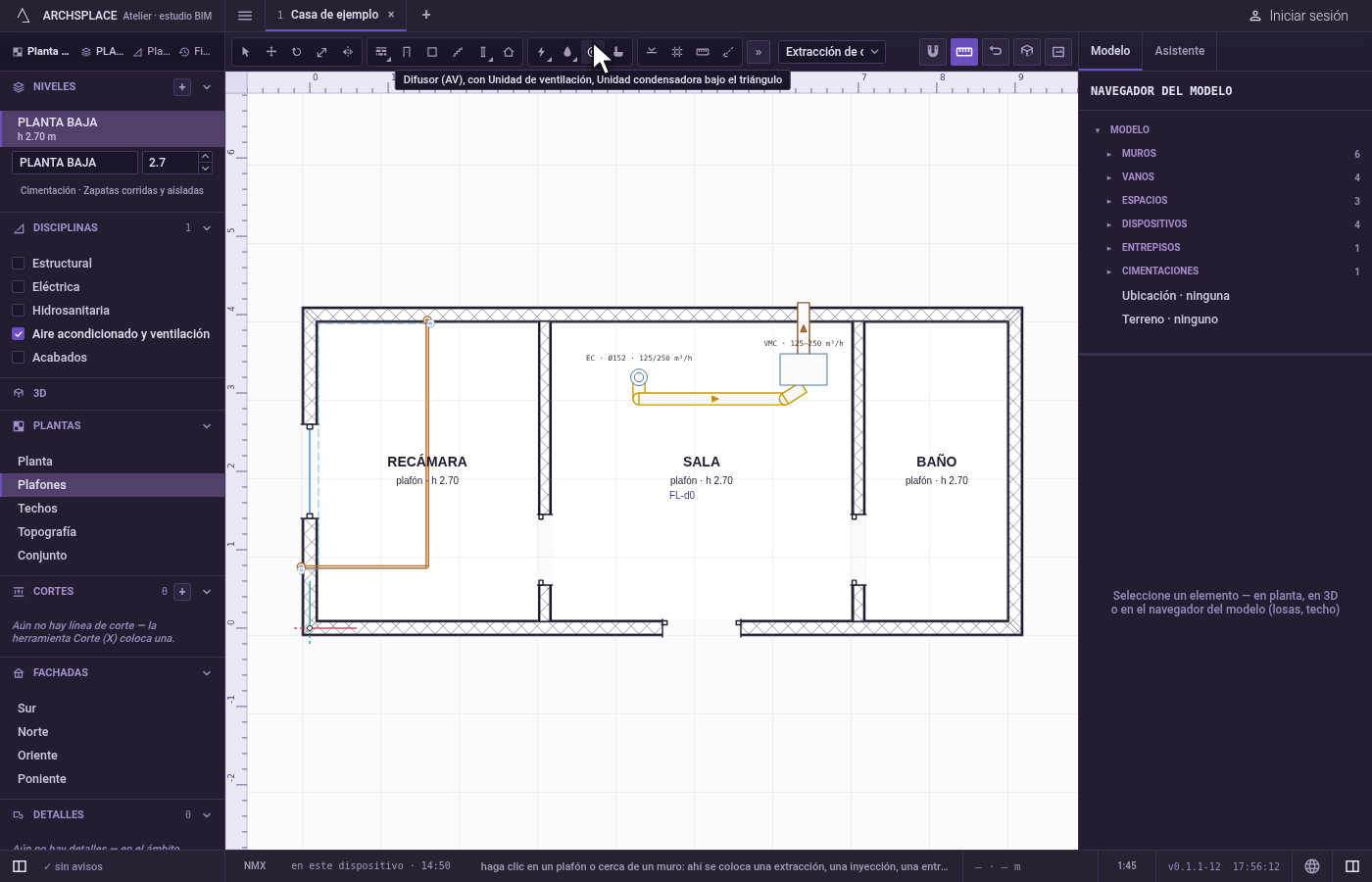The height and width of the screenshot is (882, 1372).
Task: Click the undo arrow icon
Action: (x=996, y=52)
